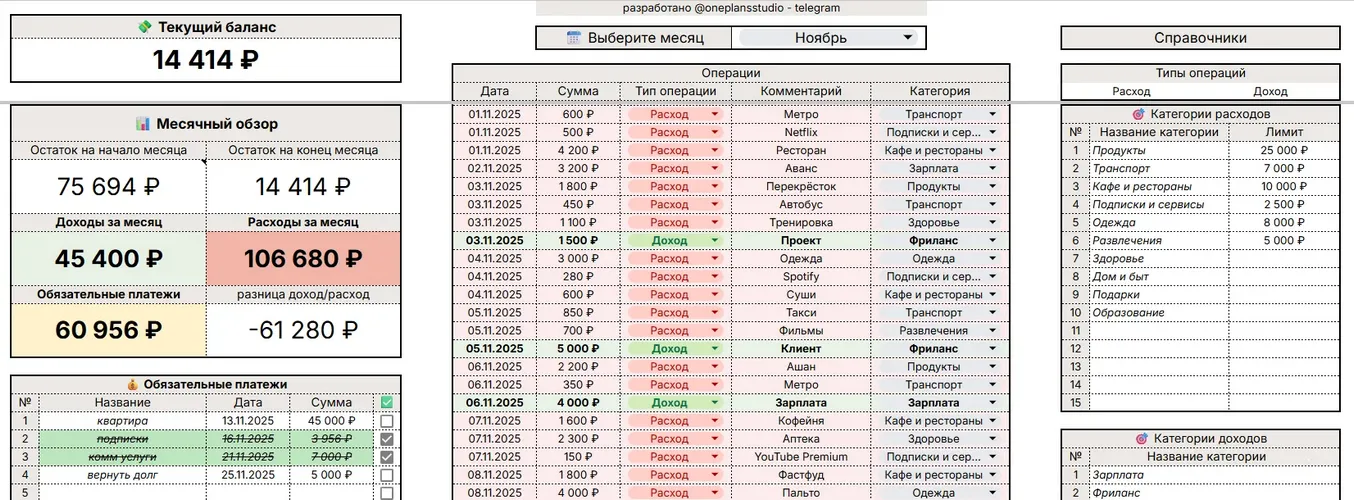Screen dimensions: 1354x500
Task: Open the Ноябрь month dropdown
Action: (x=908, y=38)
